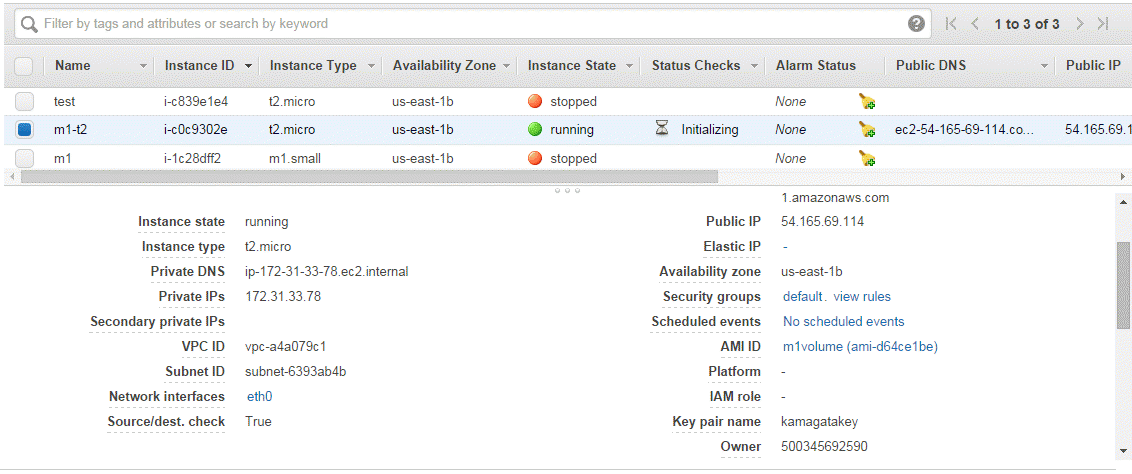Click the help question mark icon in the filter box
The height and width of the screenshot is (474, 1132).
[916, 24]
